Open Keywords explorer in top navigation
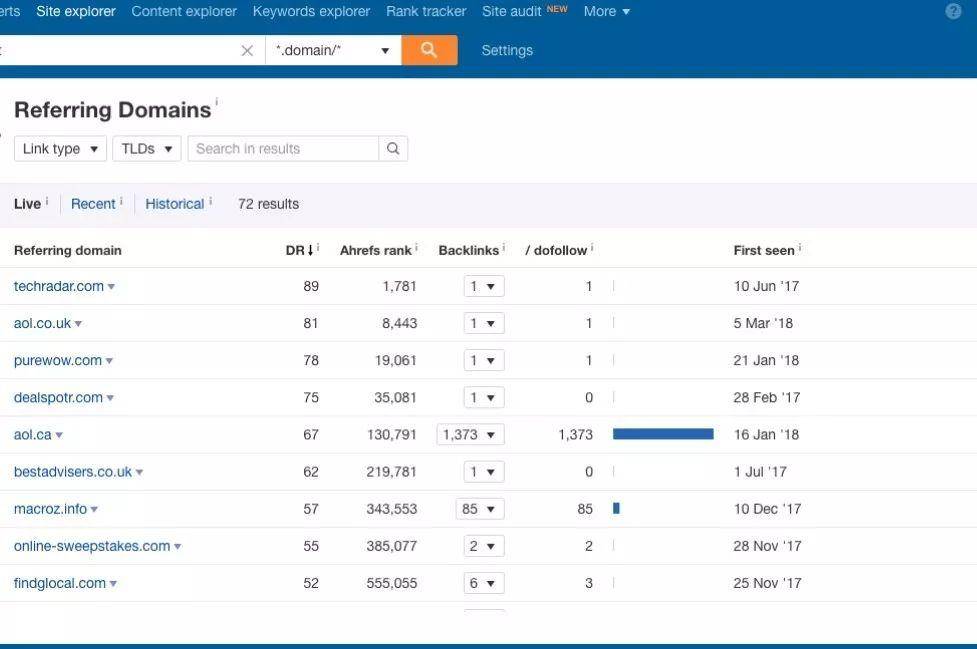 312,11
